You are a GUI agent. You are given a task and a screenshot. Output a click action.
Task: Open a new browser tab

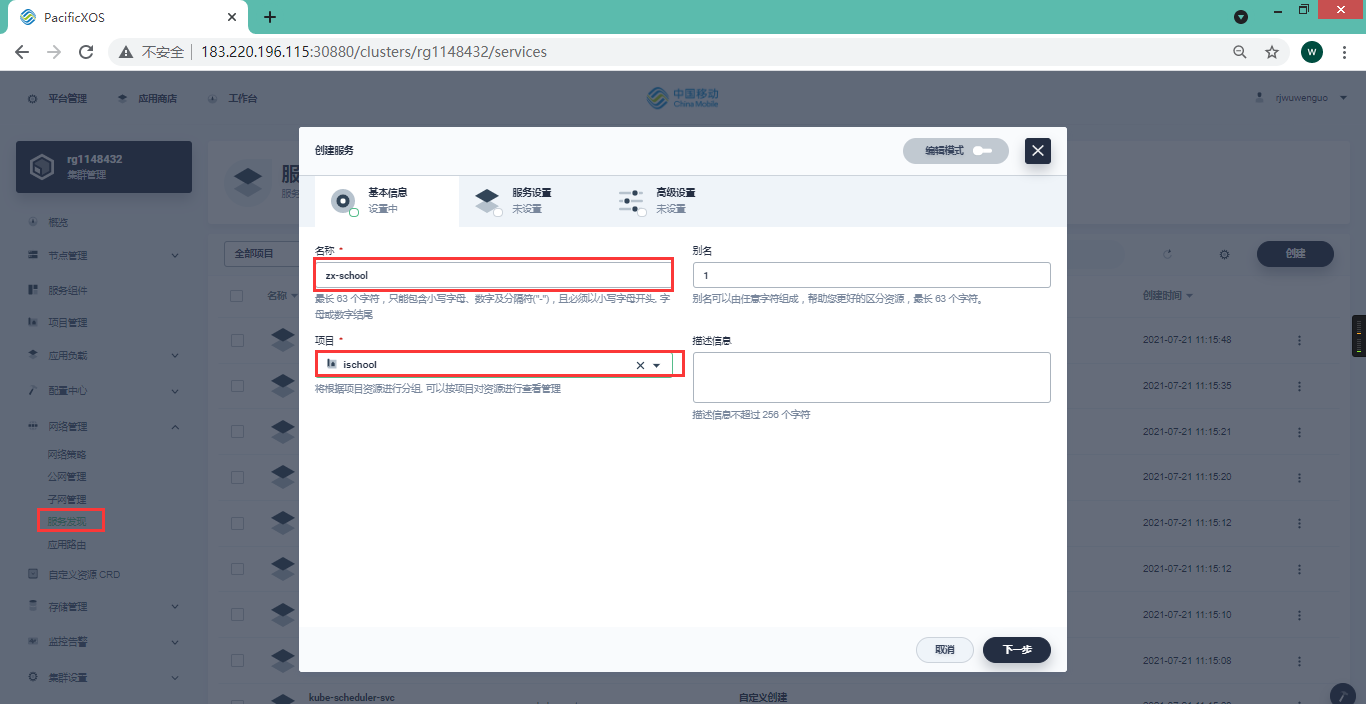pyautogui.click(x=270, y=17)
